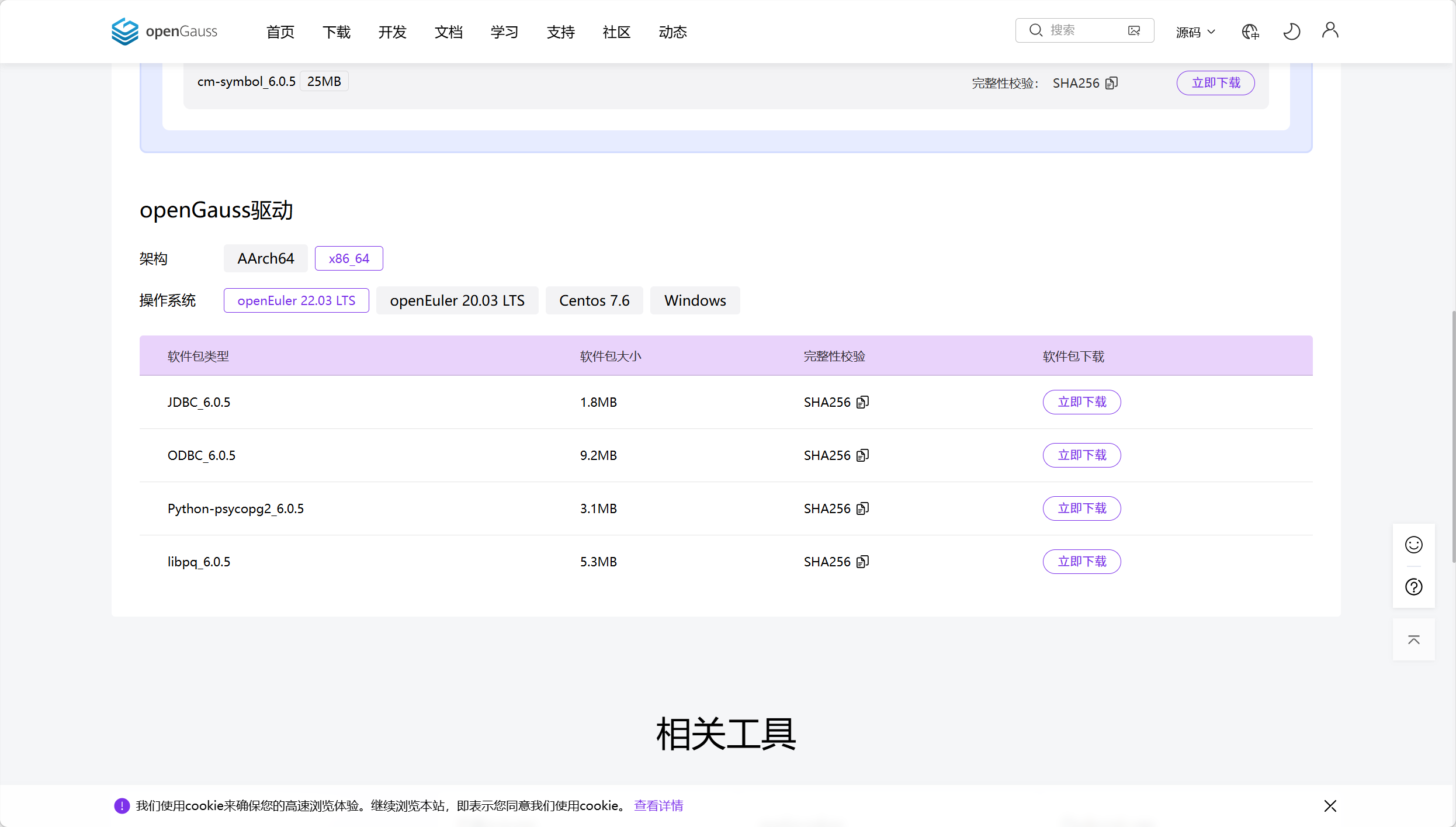Copy SHA256 for ODBC_6.0.5

click(863, 455)
